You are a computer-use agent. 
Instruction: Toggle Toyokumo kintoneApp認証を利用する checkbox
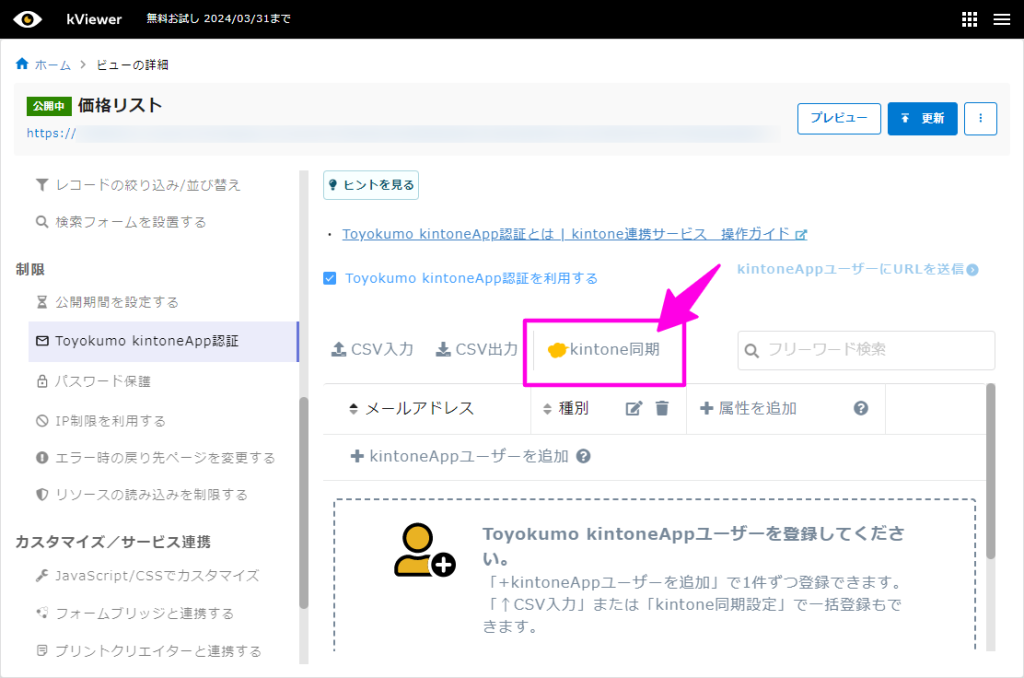[330, 278]
